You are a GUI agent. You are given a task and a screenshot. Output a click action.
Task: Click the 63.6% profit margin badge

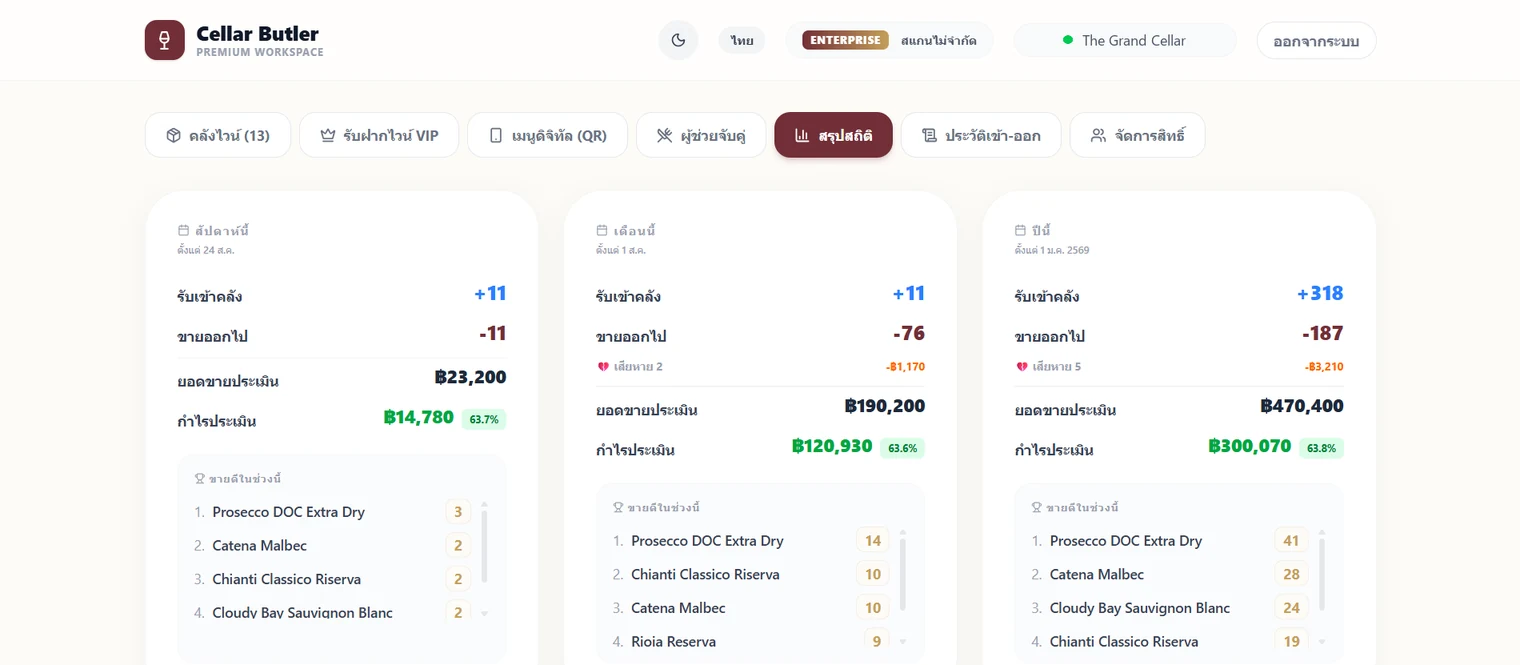pyautogui.click(x=903, y=448)
